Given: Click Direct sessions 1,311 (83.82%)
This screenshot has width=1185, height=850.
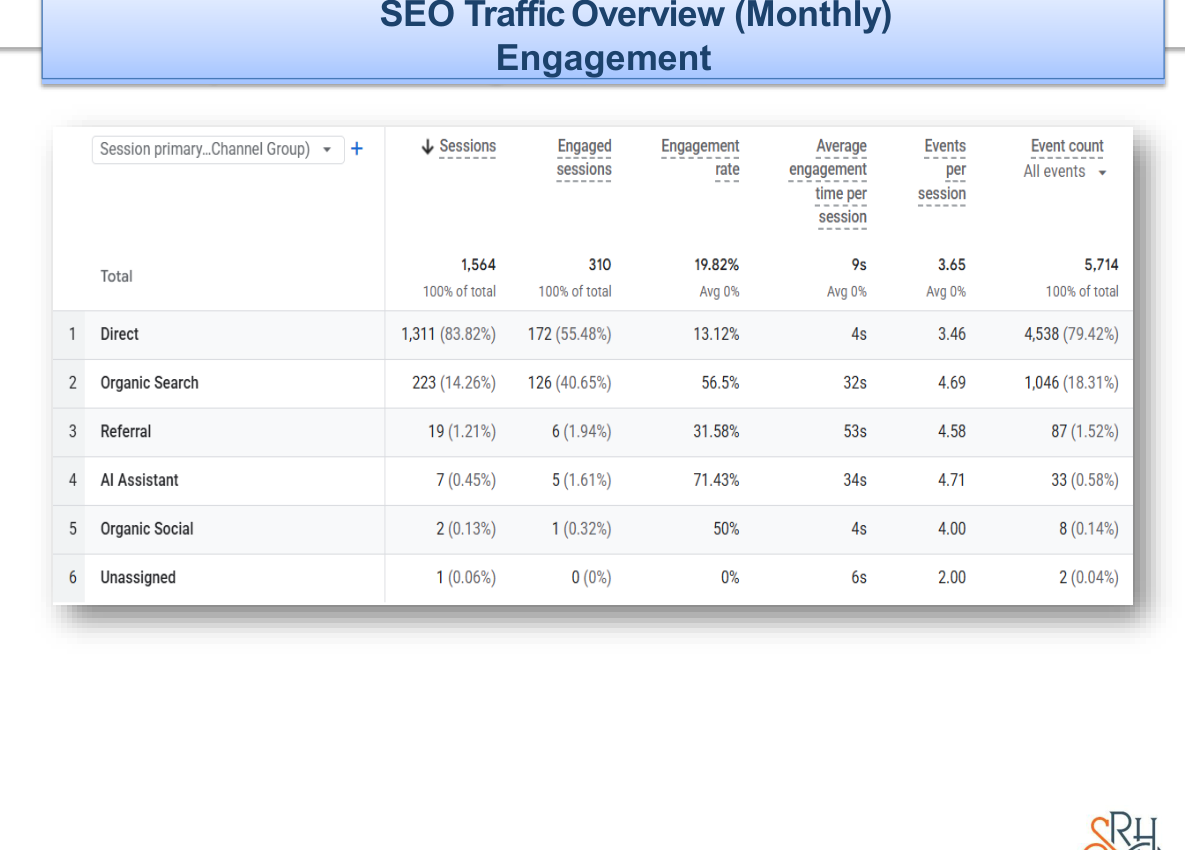Looking at the screenshot, I should click(448, 334).
